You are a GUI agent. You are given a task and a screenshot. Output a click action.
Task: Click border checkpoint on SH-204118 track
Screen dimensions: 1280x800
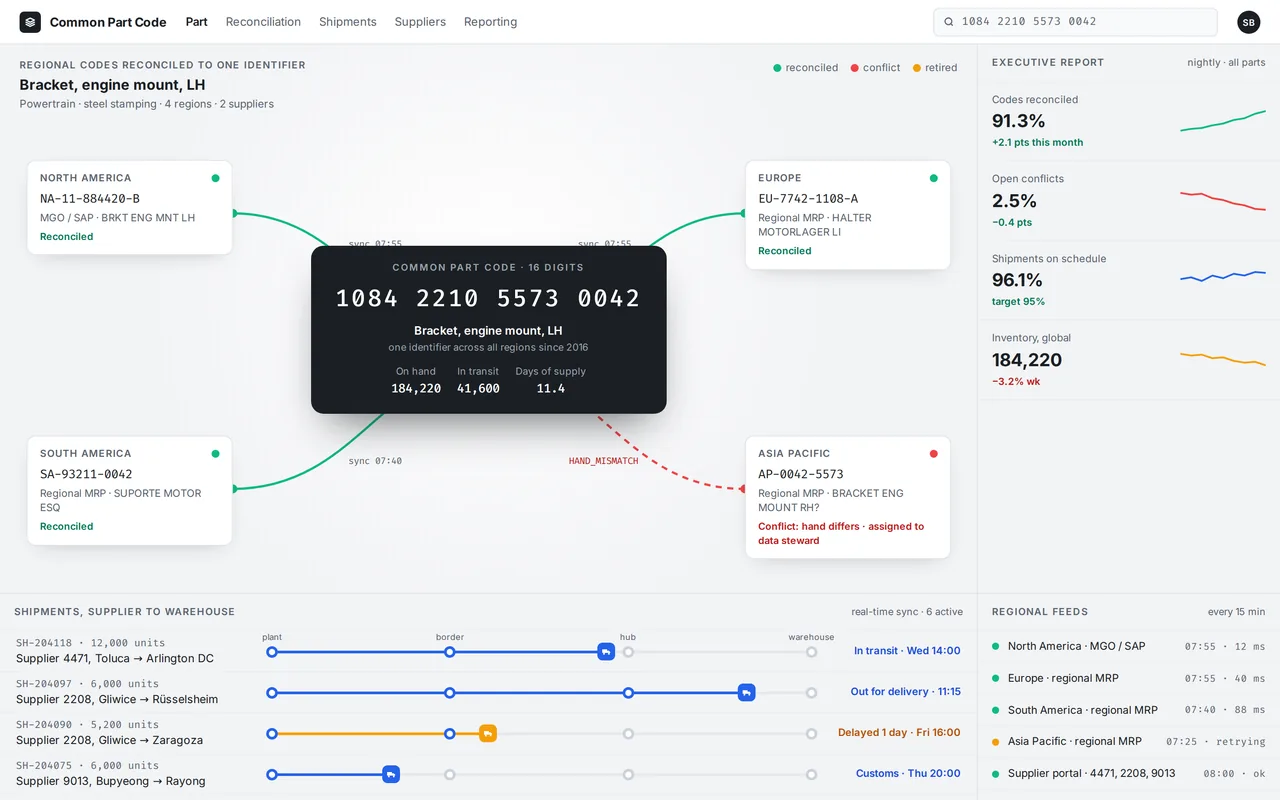(x=450, y=652)
